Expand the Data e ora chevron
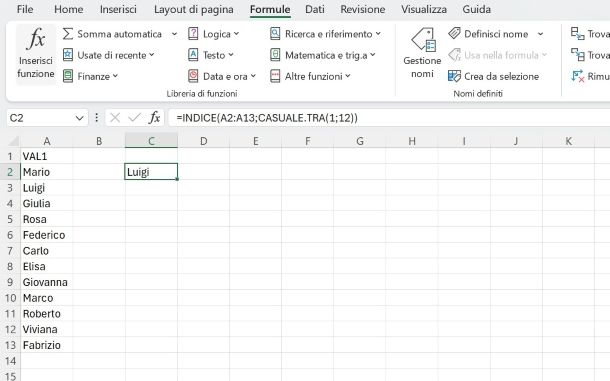The image size is (610, 381). point(253,76)
